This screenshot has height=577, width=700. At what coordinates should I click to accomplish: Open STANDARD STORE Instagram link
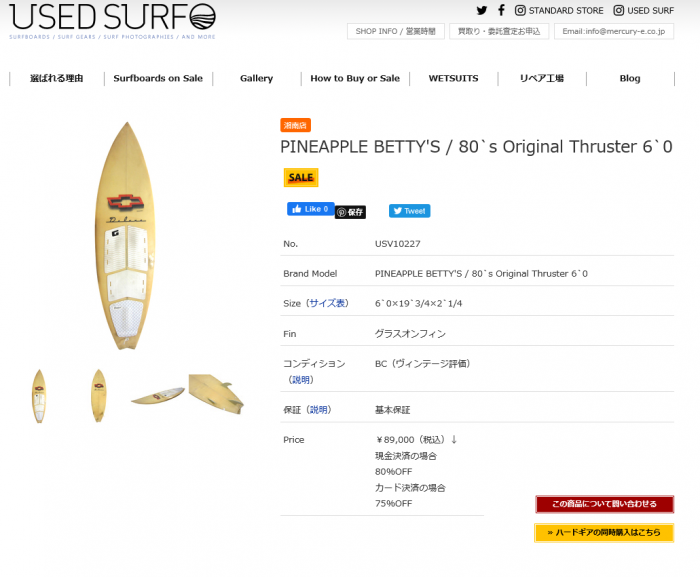559,11
